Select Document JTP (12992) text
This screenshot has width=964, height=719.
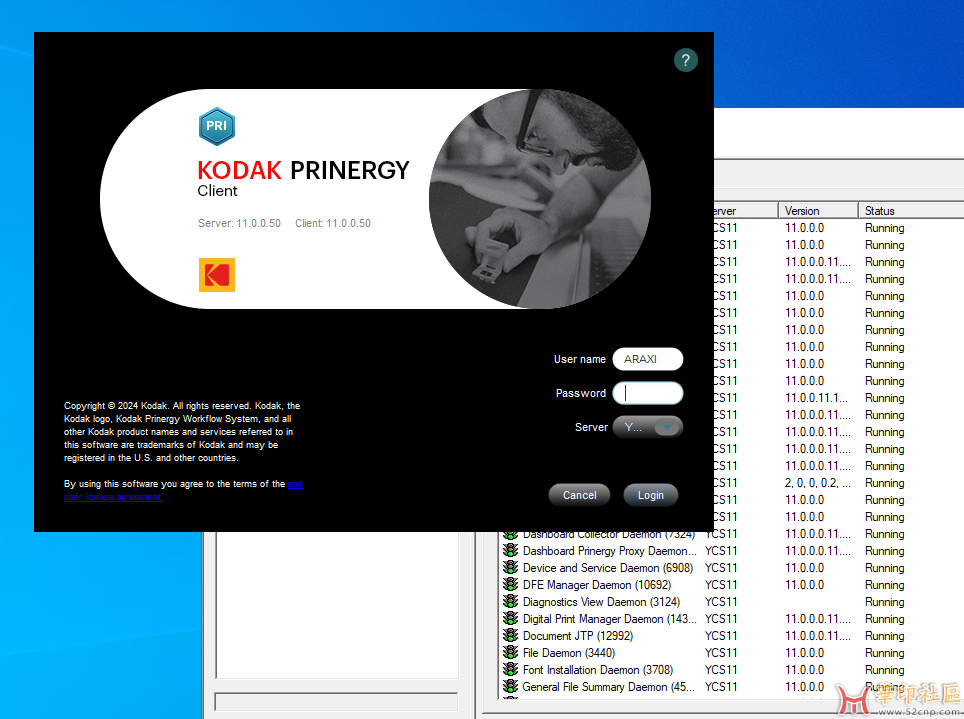(x=578, y=636)
